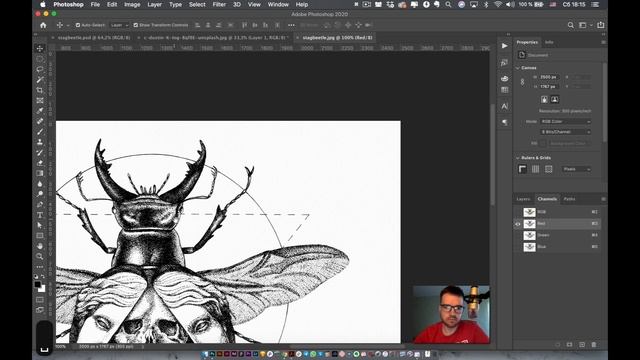Delete current channel with trash icon
This screenshot has width=640, height=360.
[594, 345]
